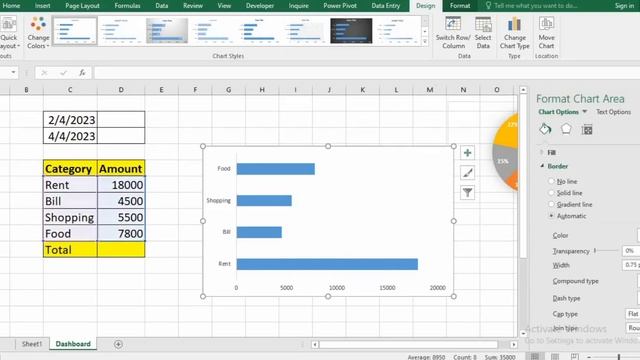Open Select Data dialog
Viewport: 640px width, 360px height.
(483, 33)
